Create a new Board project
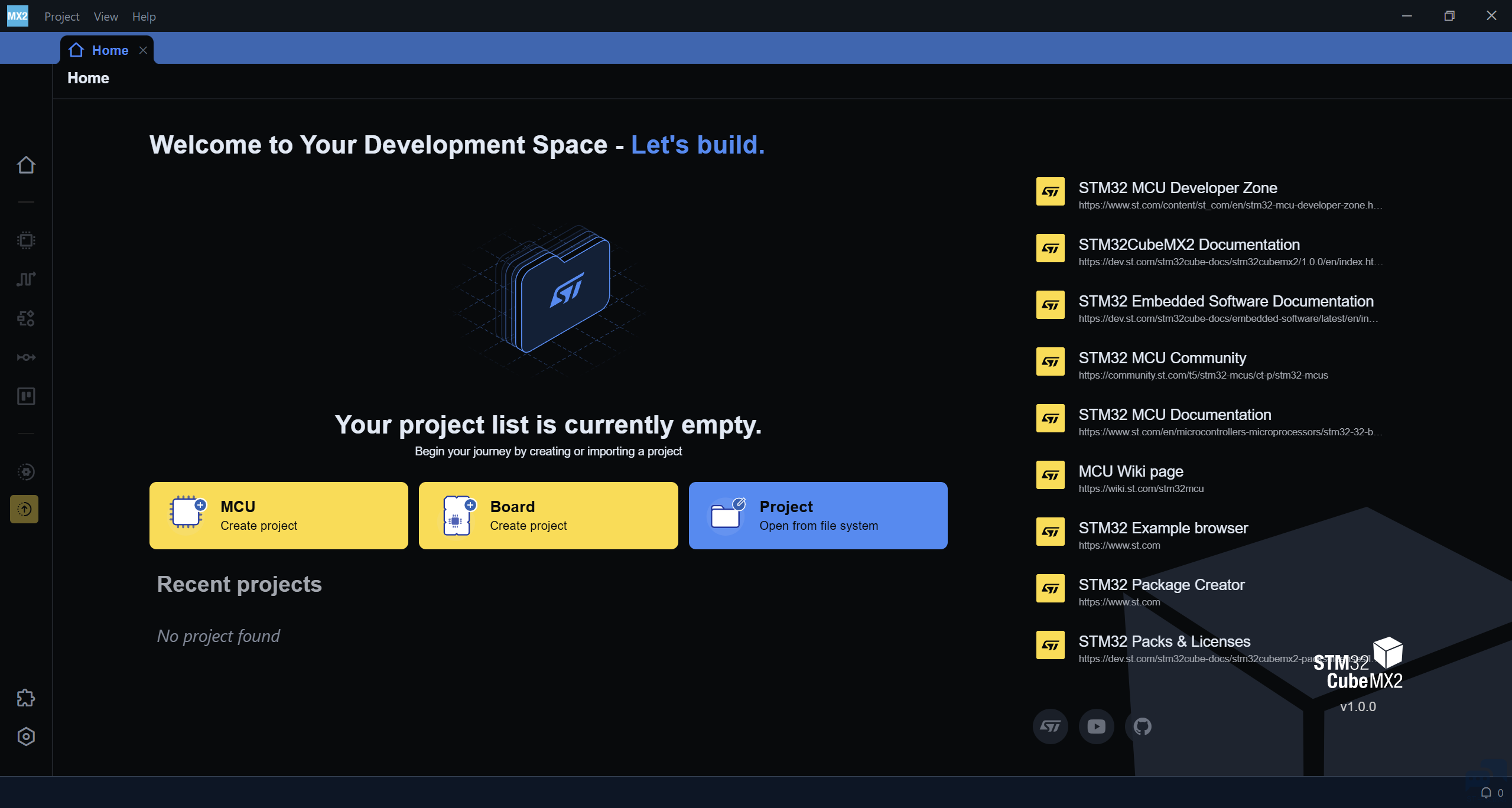Viewport: 1512px width, 808px height. pyautogui.click(x=548, y=516)
